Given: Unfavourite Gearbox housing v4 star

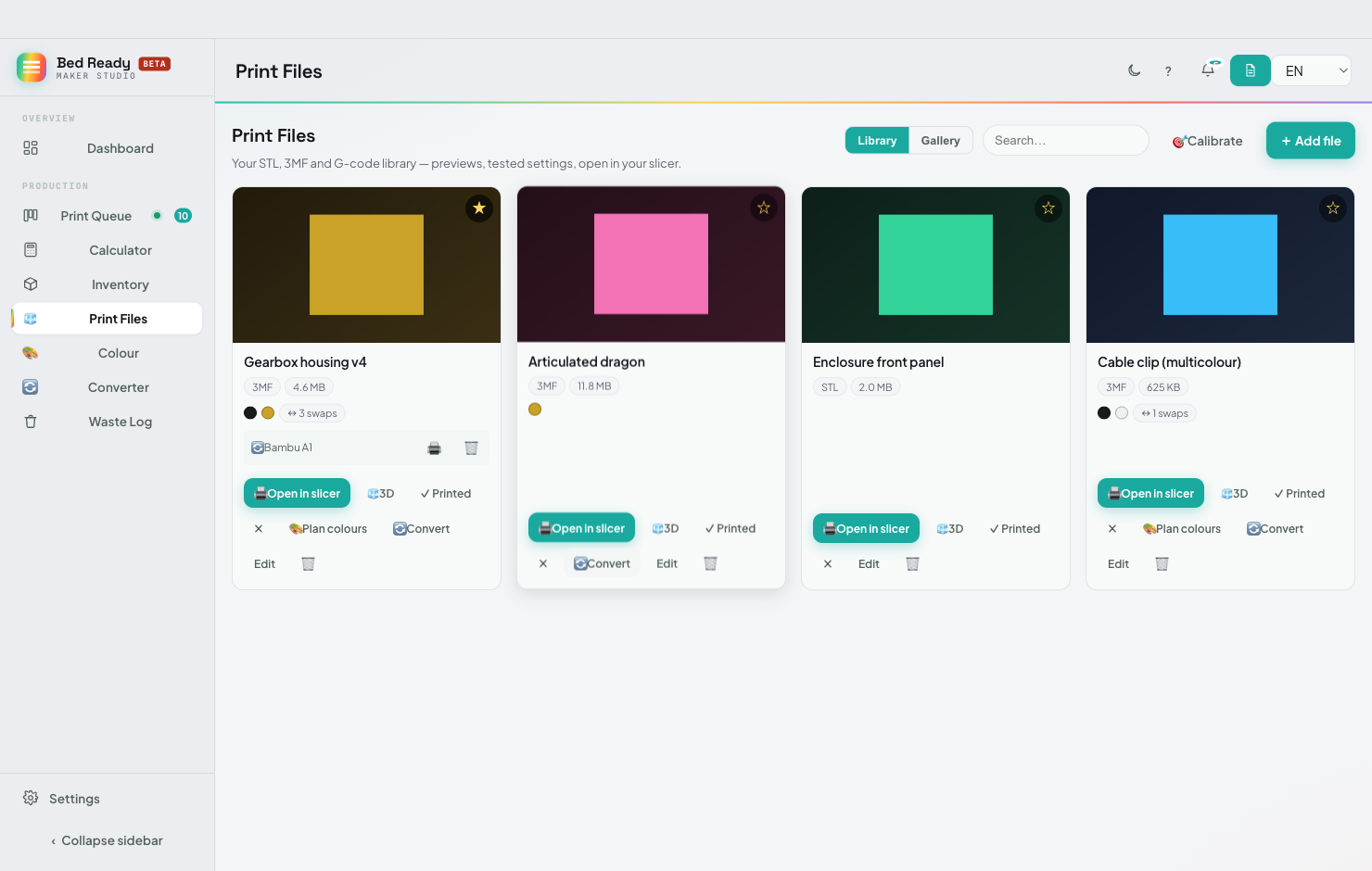Looking at the screenshot, I should click(x=479, y=208).
